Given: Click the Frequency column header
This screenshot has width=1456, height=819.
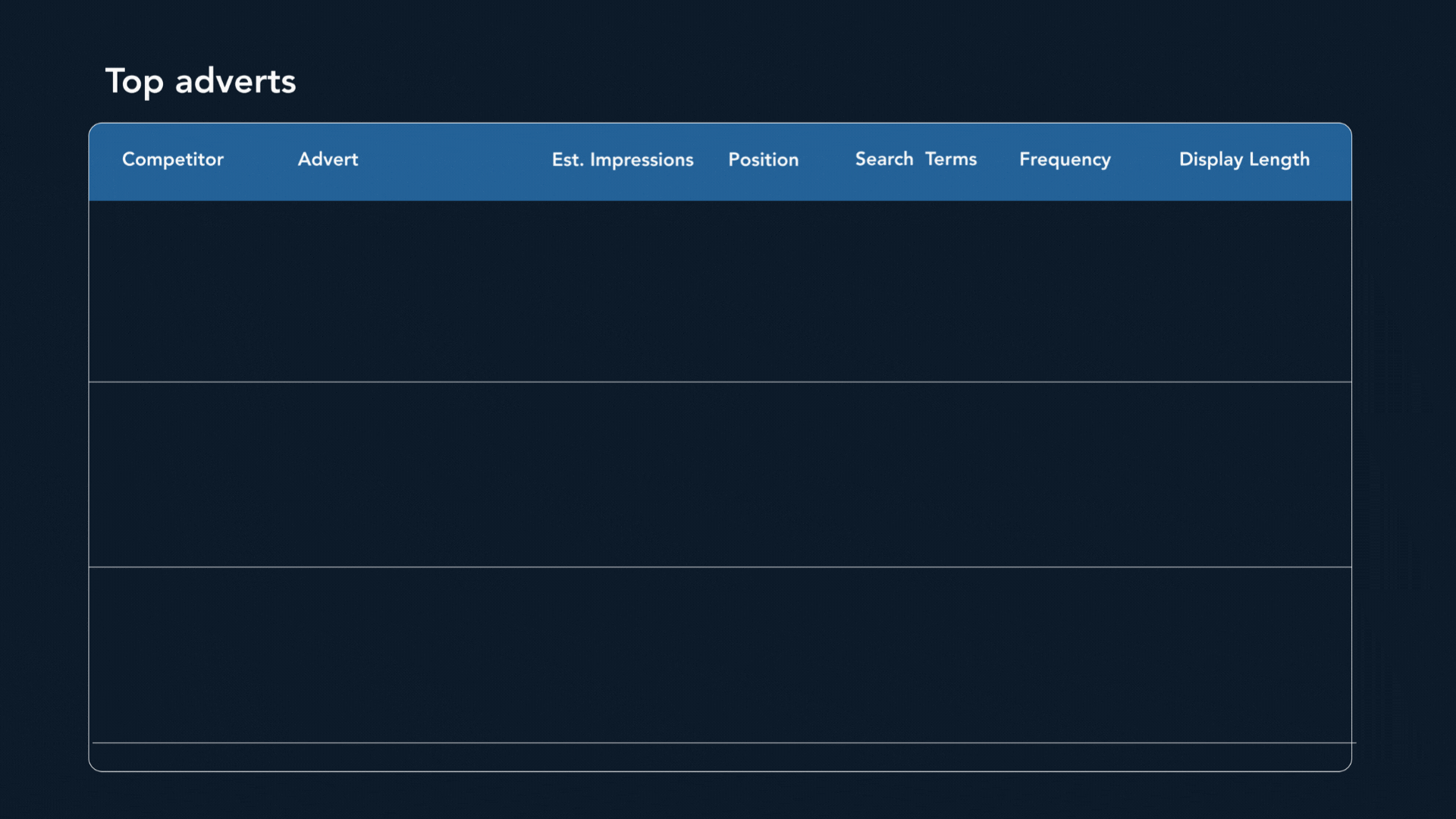Looking at the screenshot, I should (1064, 160).
